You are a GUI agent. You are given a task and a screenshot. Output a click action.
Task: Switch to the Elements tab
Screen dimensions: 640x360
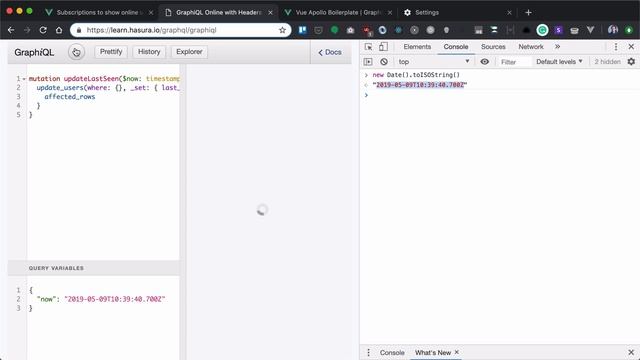pos(417,47)
